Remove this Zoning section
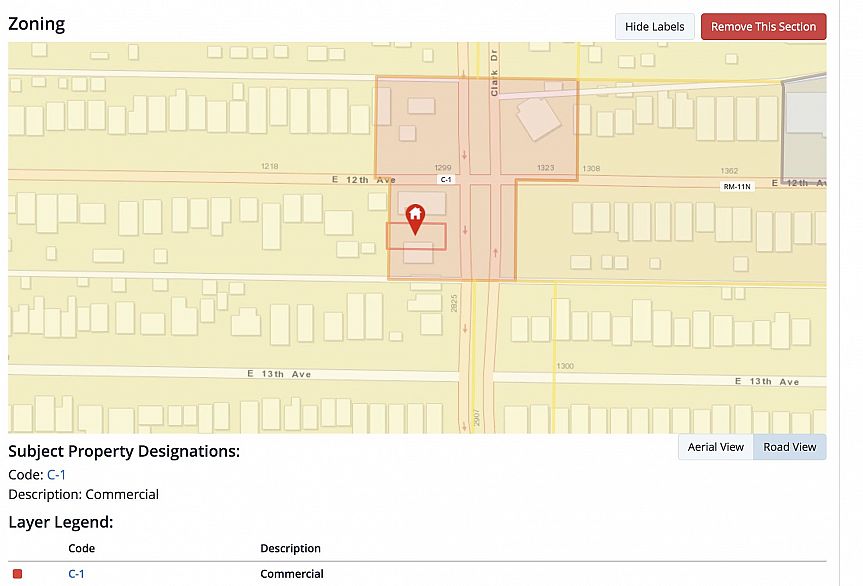Screen dimensions: 863x586 (x=763, y=27)
